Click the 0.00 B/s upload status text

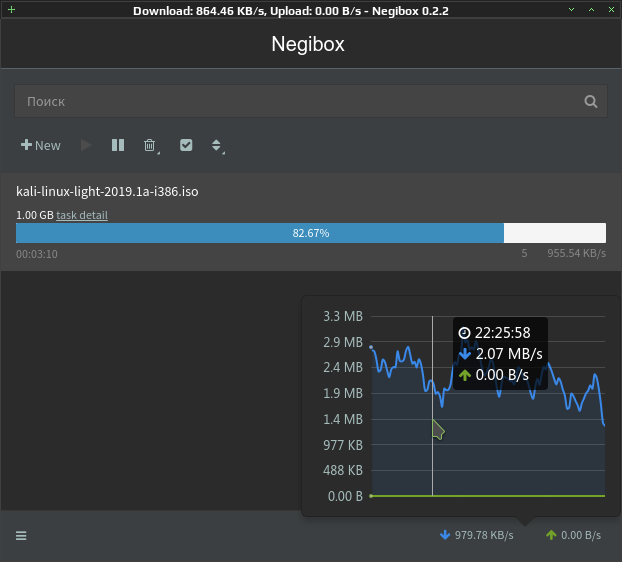click(581, 535)
